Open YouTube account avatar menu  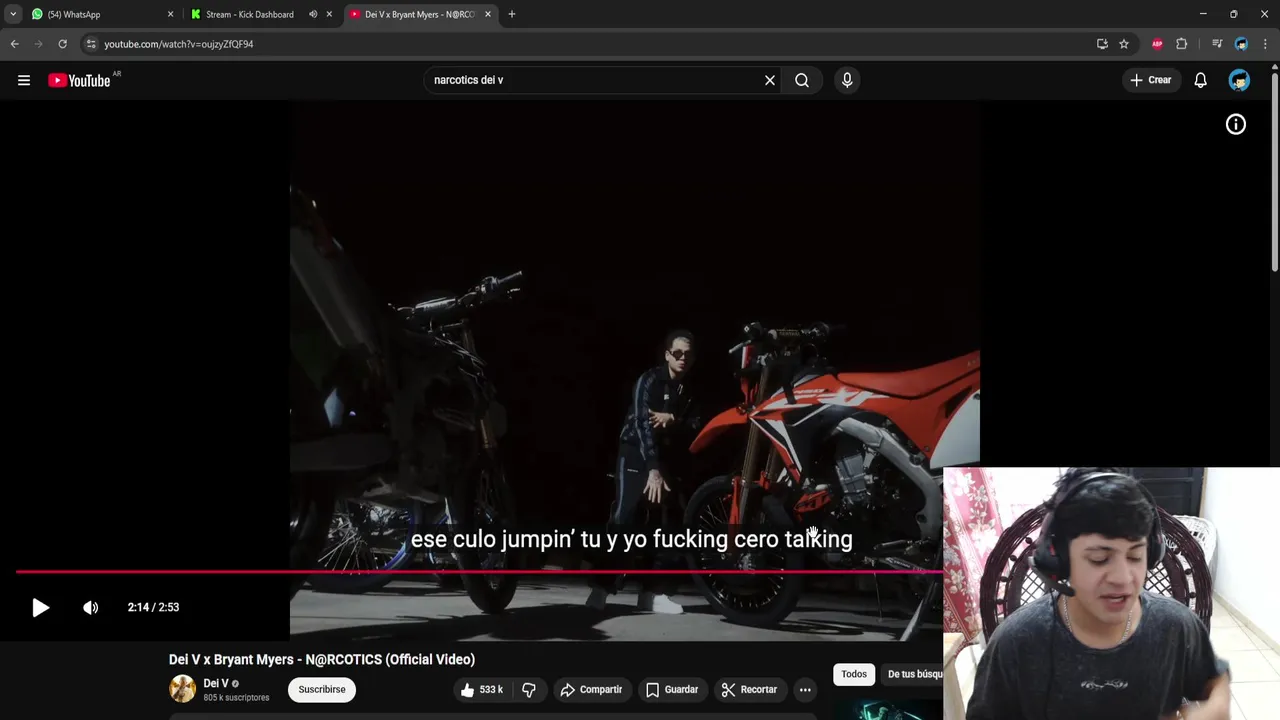[x=1239, y=80]
